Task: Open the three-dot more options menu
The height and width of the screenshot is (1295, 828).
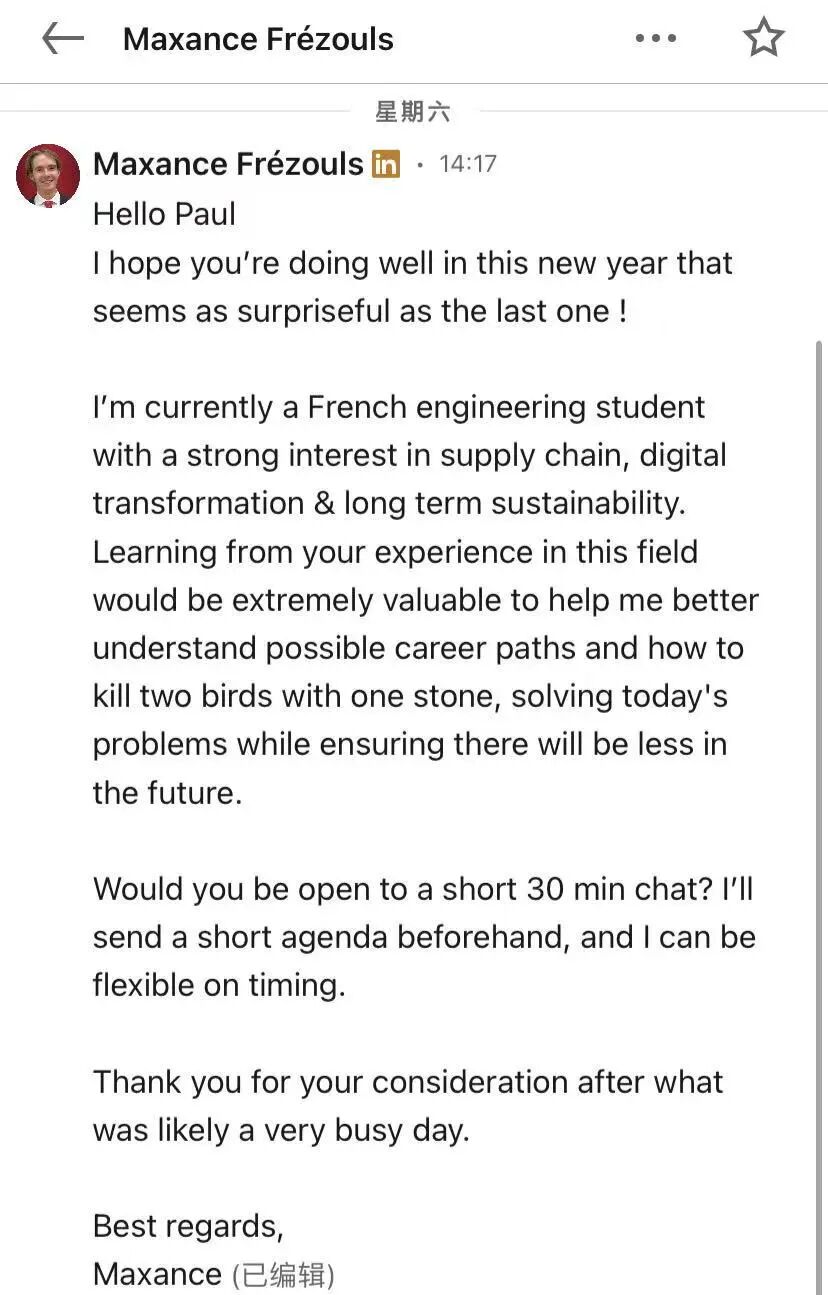Action: tap(656, 39)
